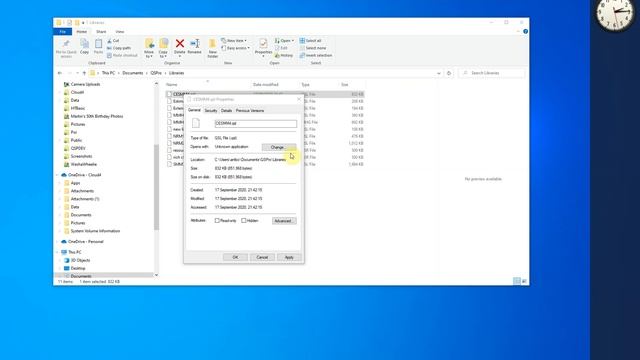640x360 pixels.
Task: Open the address bar history dropdown
Action: (439, 73)
